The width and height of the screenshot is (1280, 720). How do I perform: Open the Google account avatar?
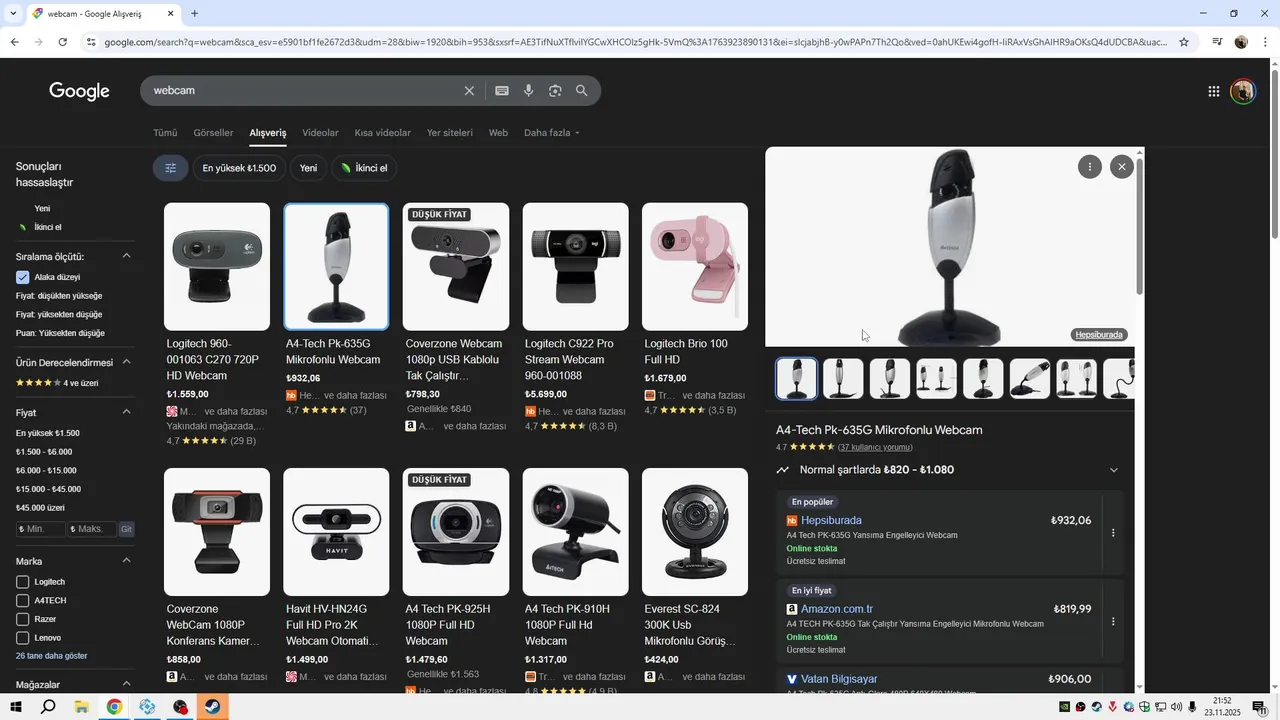[1243, 91]
